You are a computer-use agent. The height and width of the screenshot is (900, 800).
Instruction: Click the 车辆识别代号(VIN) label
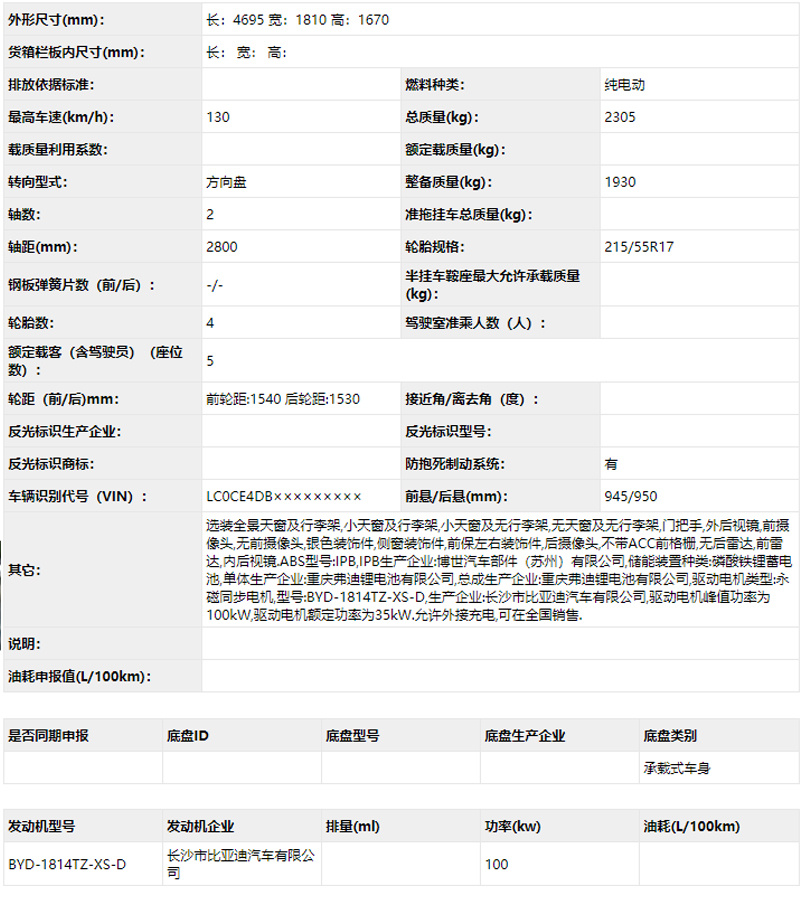[77, 496]
